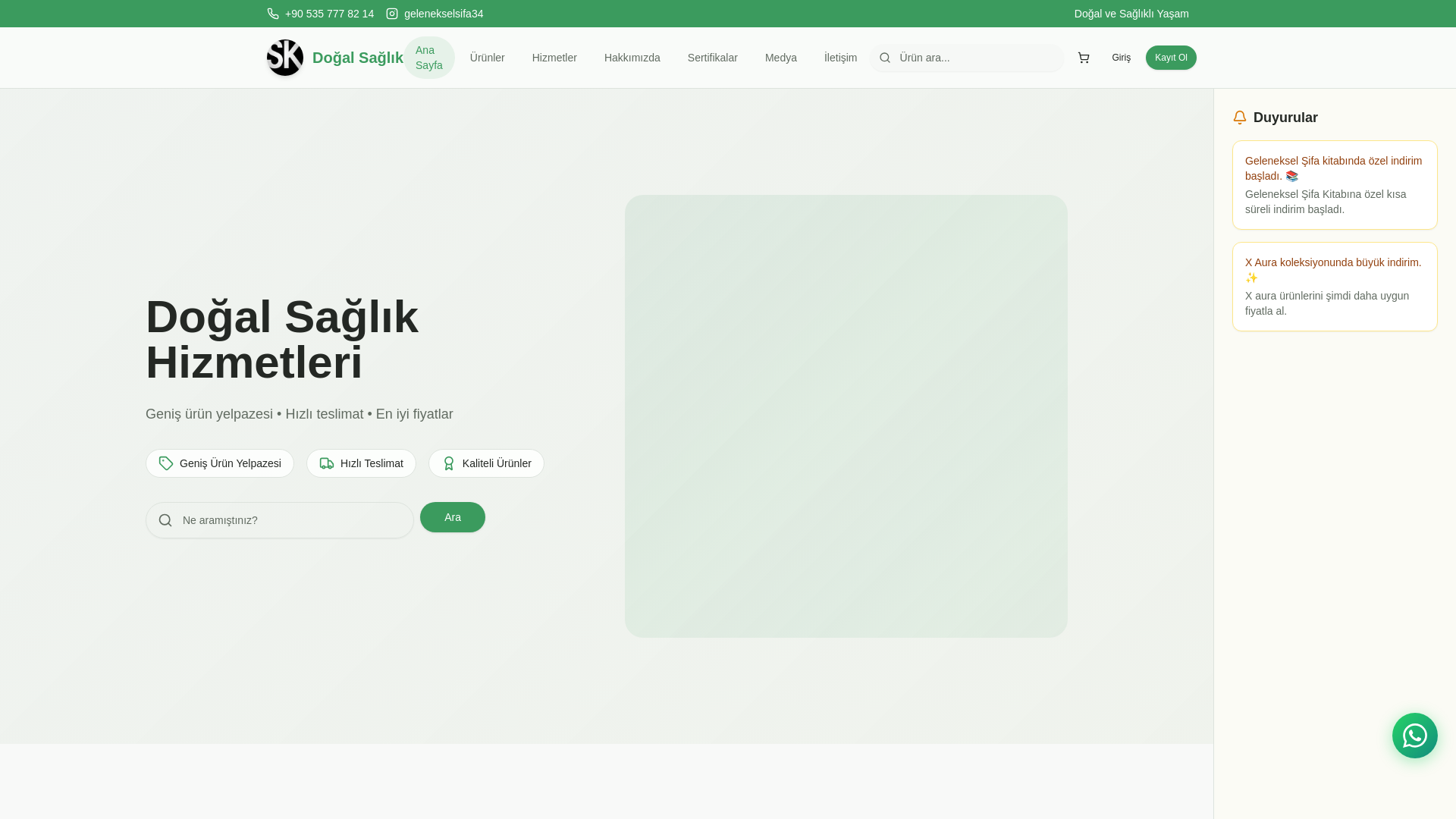
Task: Open the WhatsApp chat floating button
Action: [1415, 736]
